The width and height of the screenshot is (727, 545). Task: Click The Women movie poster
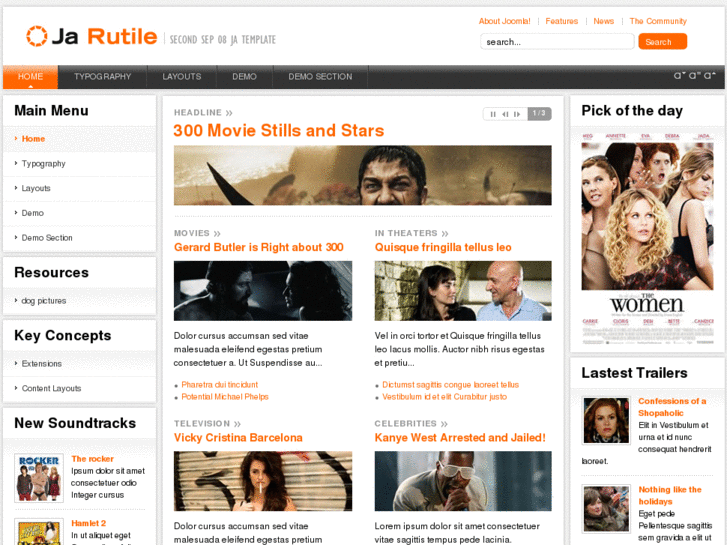pos(647,238)
